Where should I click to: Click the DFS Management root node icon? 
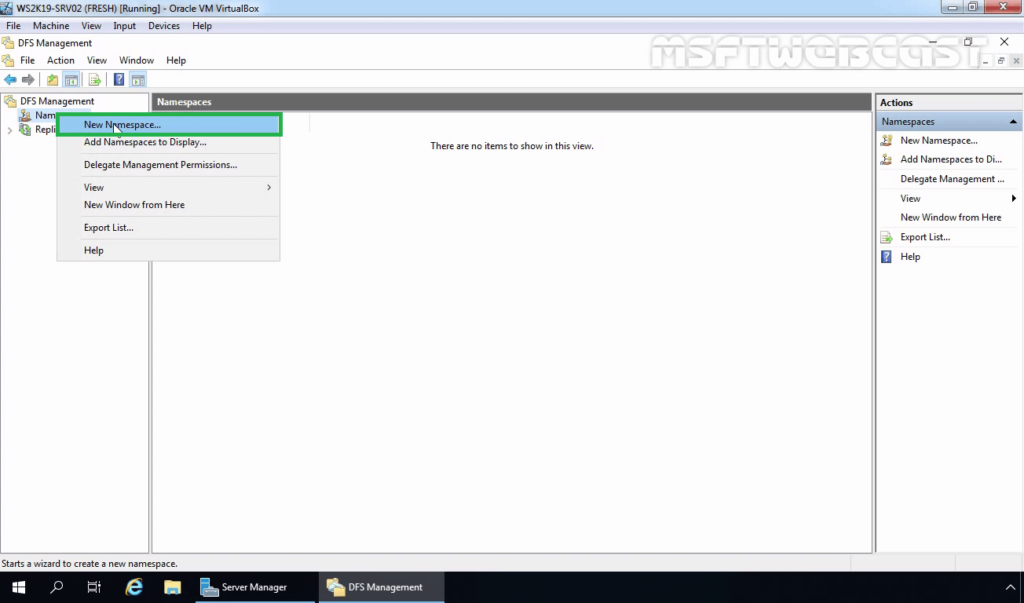click(x=10, y=101)
